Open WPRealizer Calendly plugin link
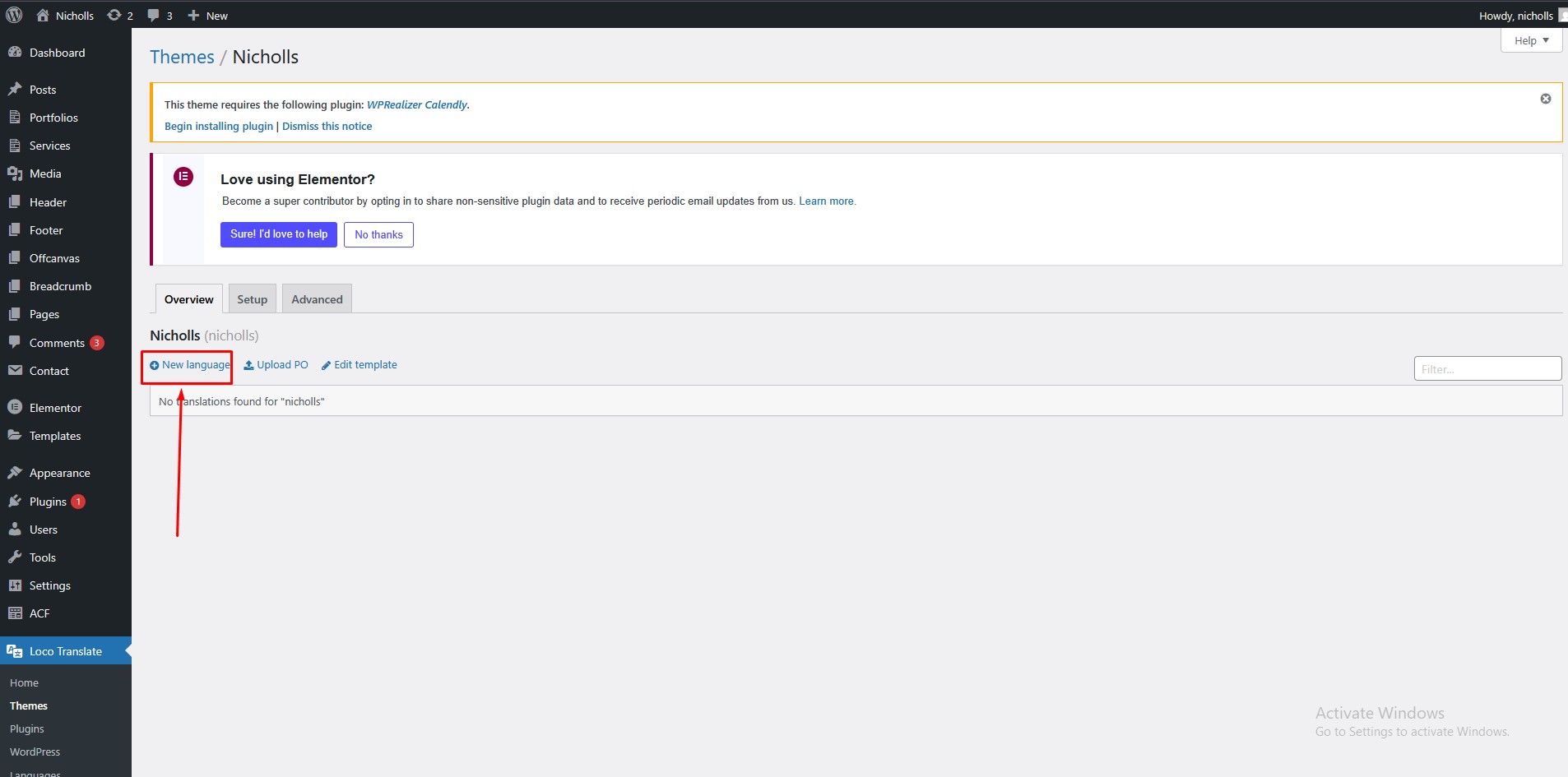The height and width of the screenshot is (777, 1568). (x=417, y=104)
